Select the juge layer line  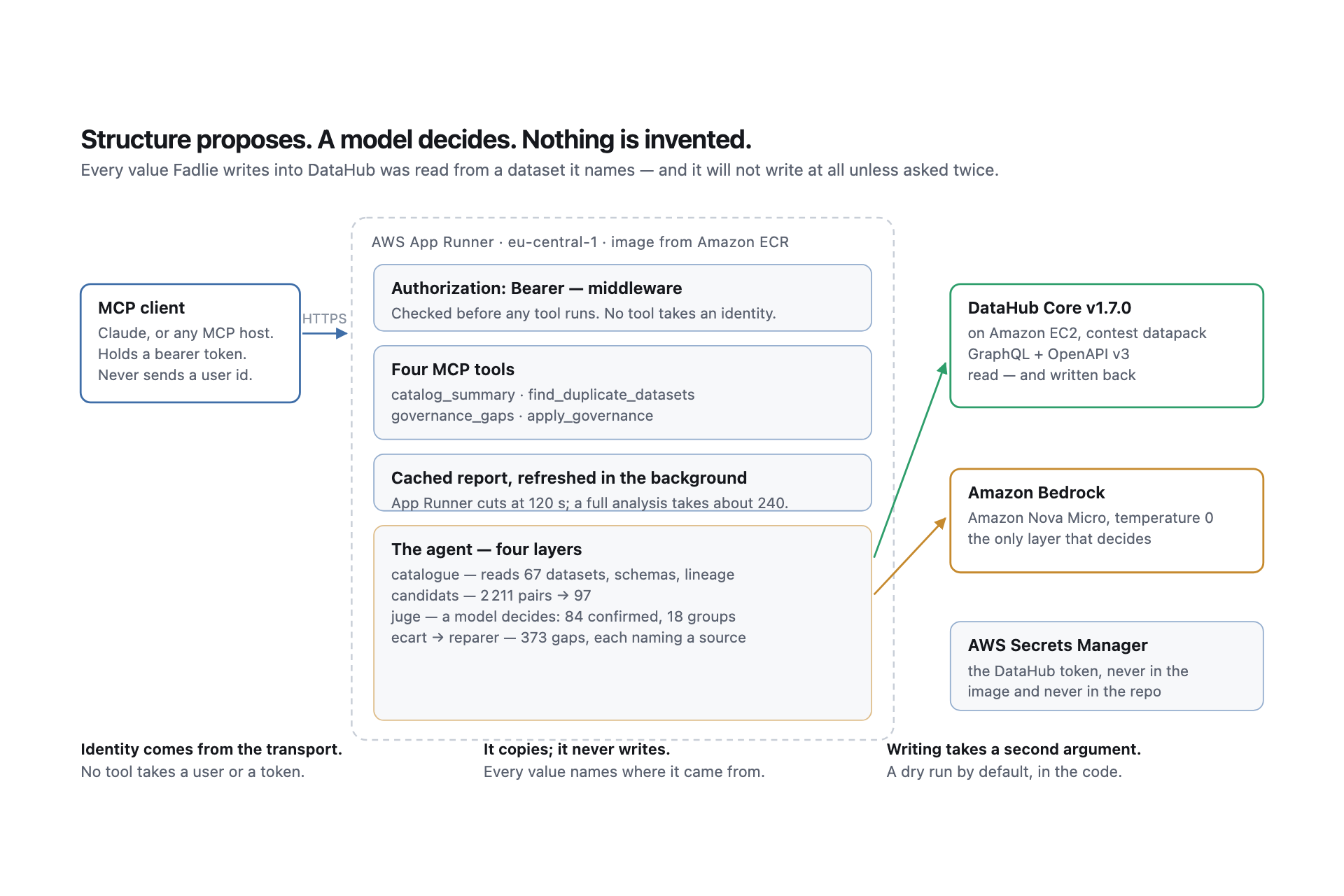(x=563, y=617)
